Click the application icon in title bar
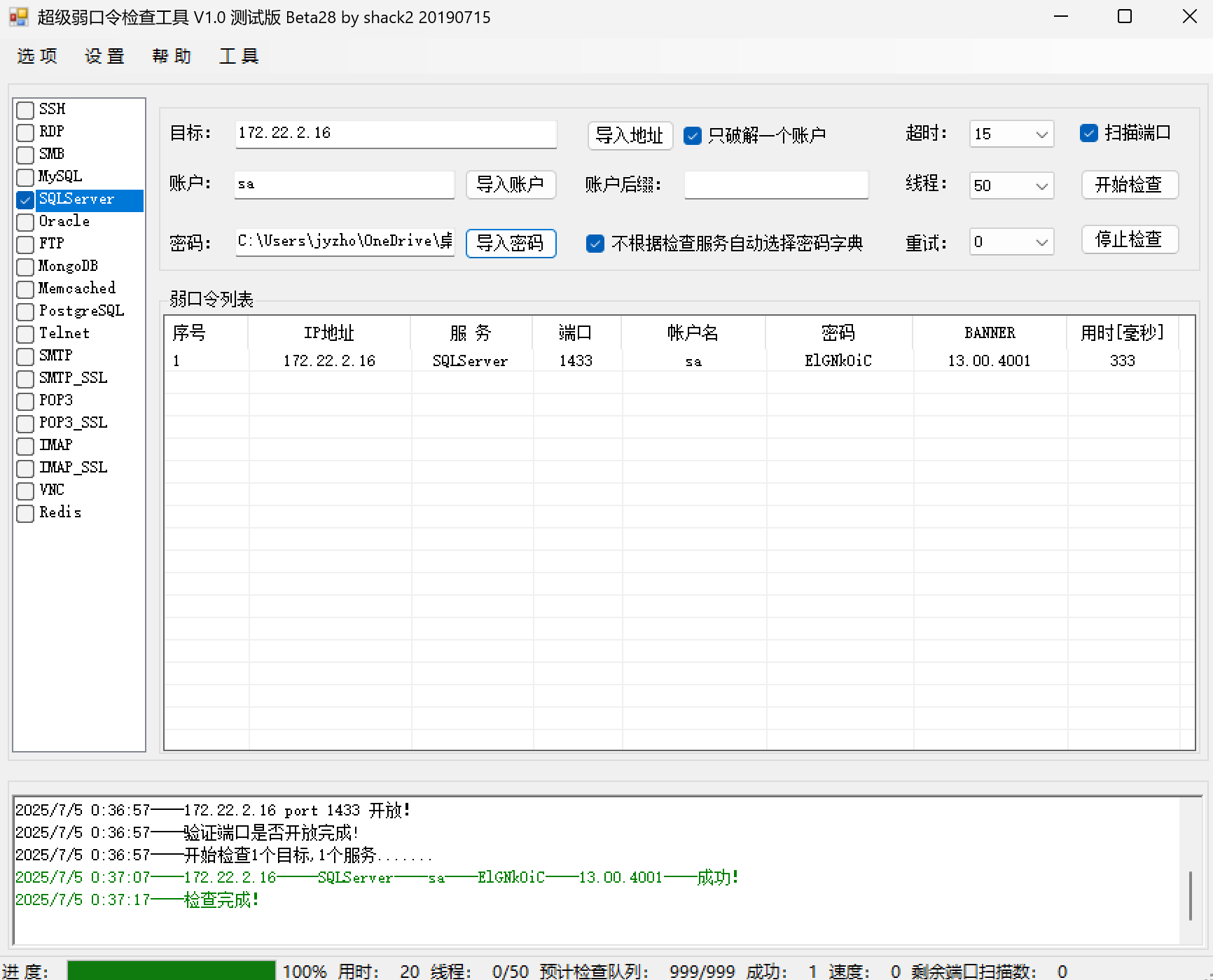 pyautogui.click(x=19, y=17)
